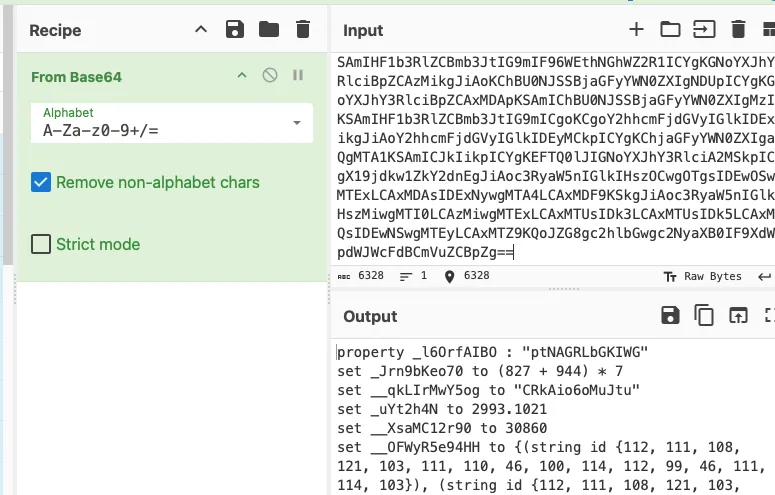Collapse the Recipe panel
This screenshot has width=775, height=495.
coord(201,29)
